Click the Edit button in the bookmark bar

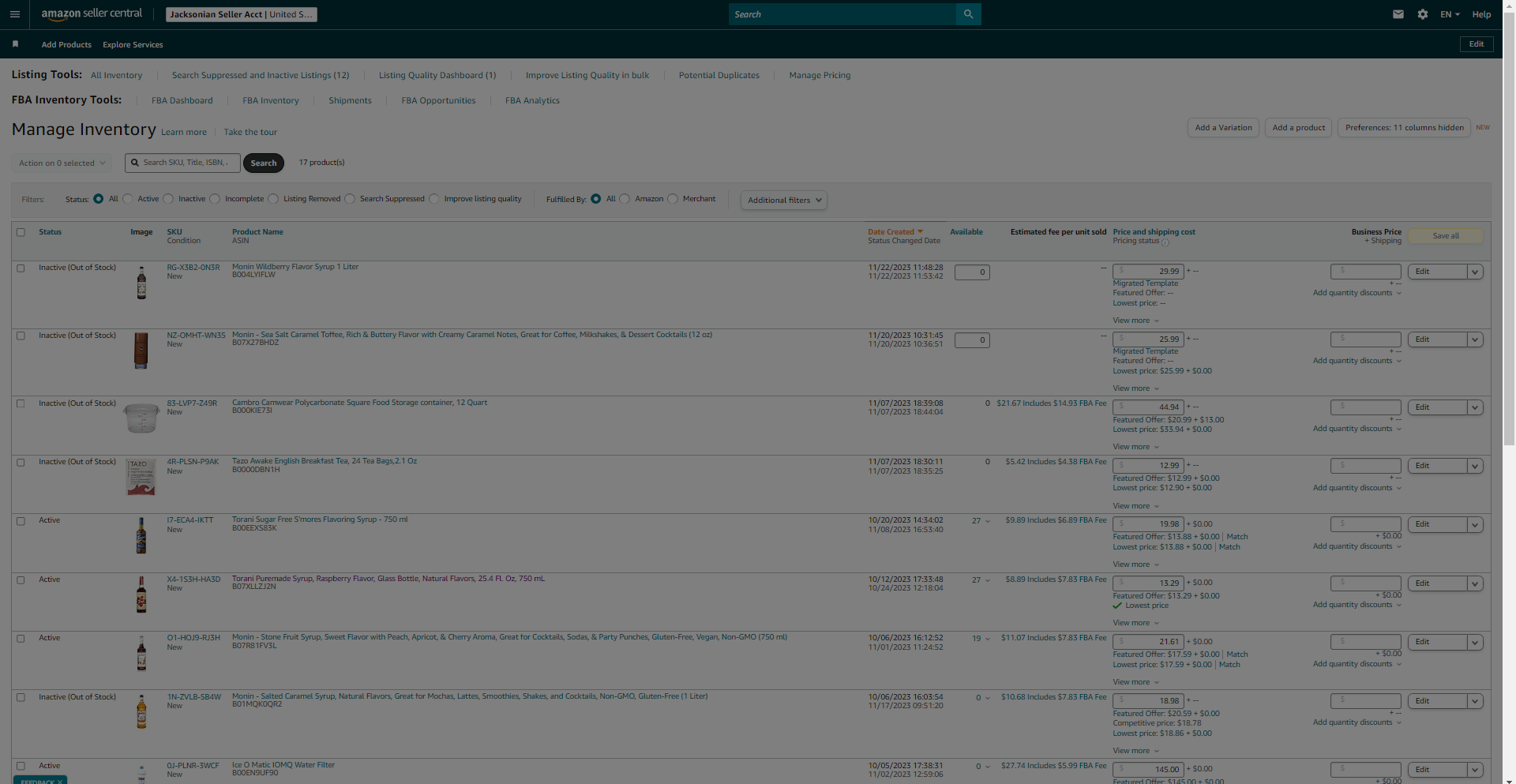tap(1477, 44)
